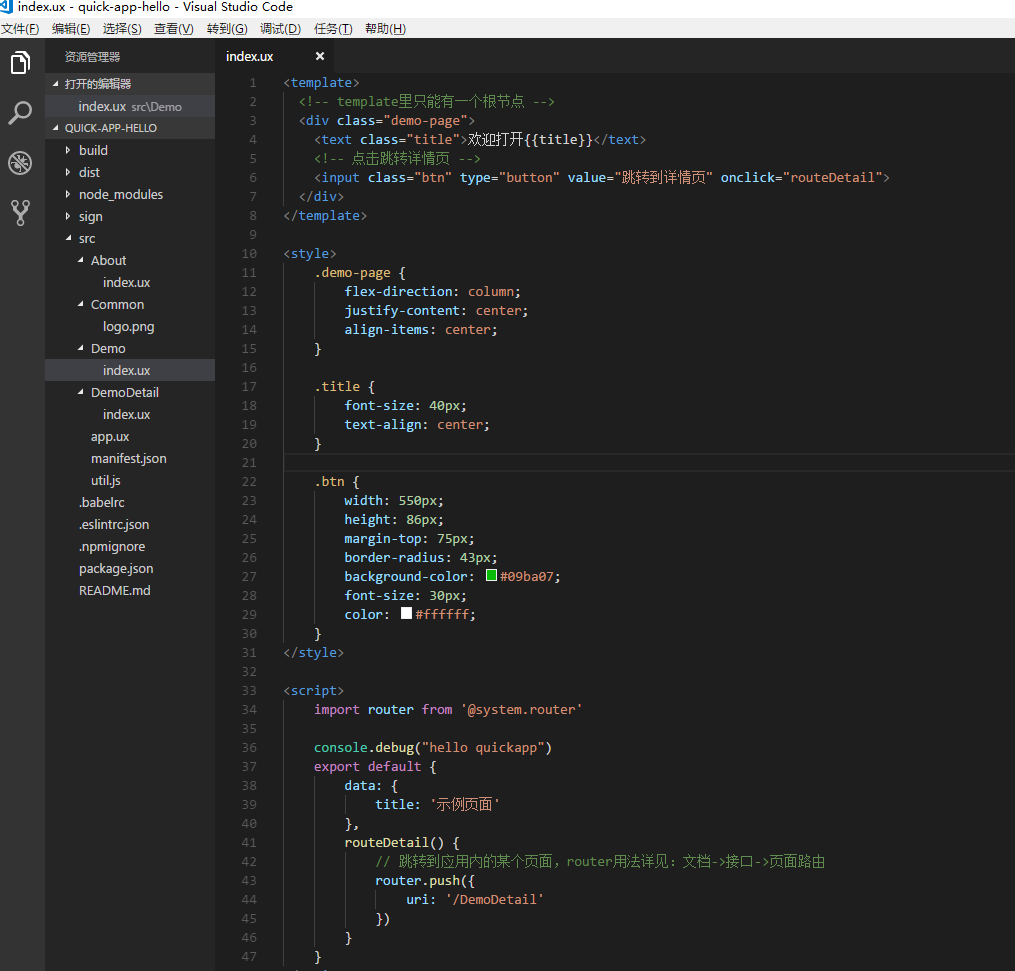Open the 任务(T) menu
This screenshot has height=971, width=1015.
[x=333, y=28]
